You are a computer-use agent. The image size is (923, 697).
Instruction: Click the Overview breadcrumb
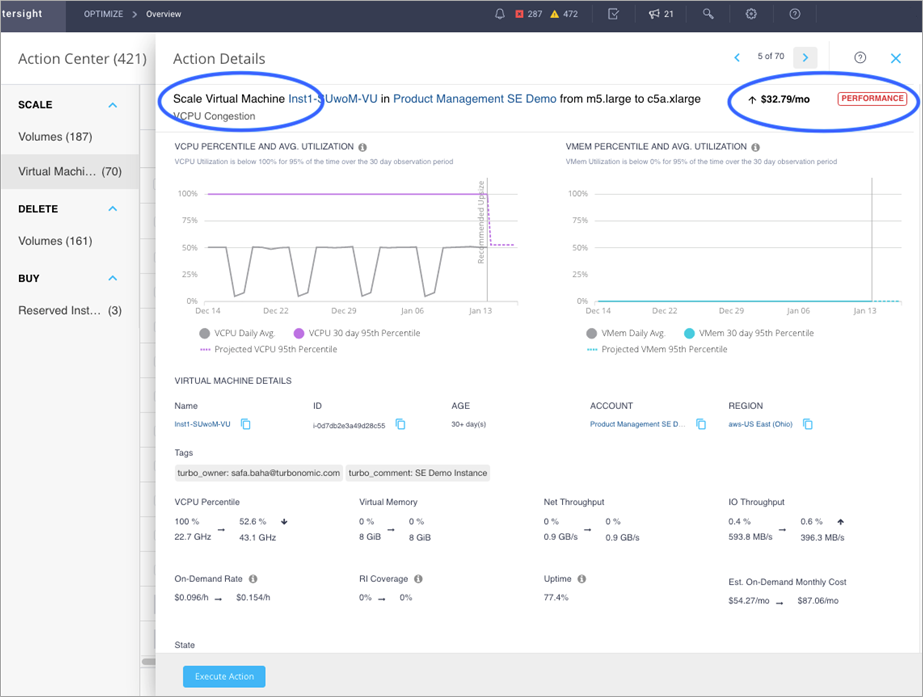[x=164, y=14]
